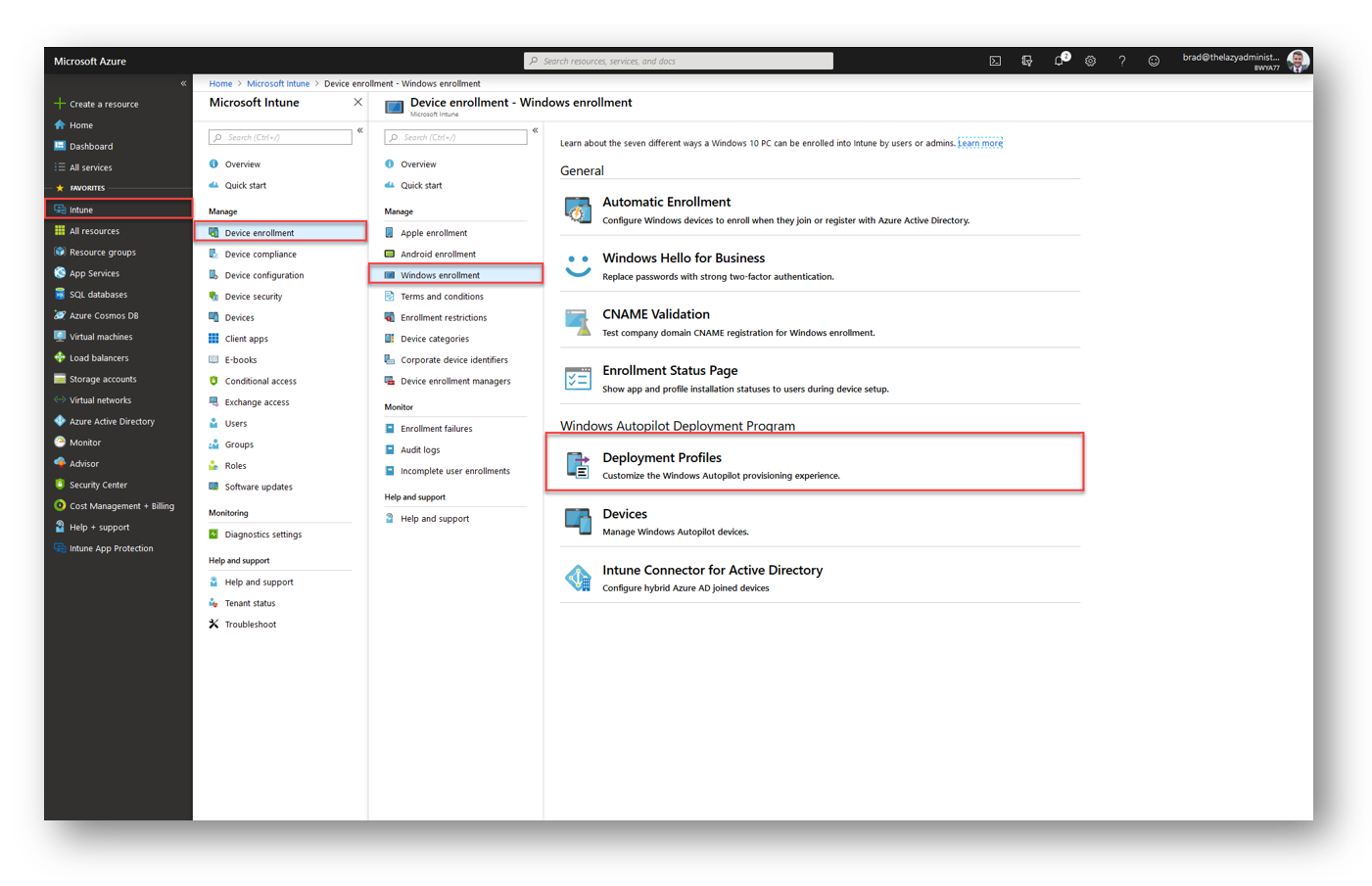Open Device compliance
Image resolution: width=1372 pixels, height=886 pixels.
(260, 255)
